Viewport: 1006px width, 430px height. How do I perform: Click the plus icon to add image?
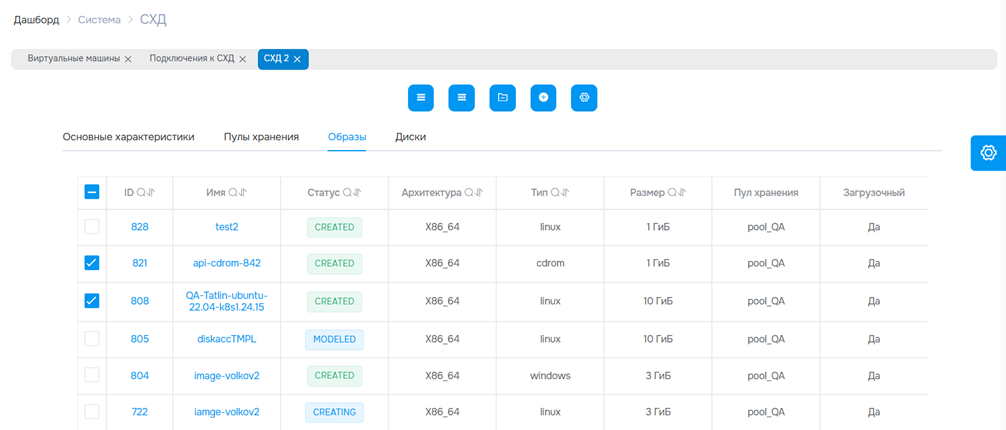pyautogui.click(x=543, y=97)
